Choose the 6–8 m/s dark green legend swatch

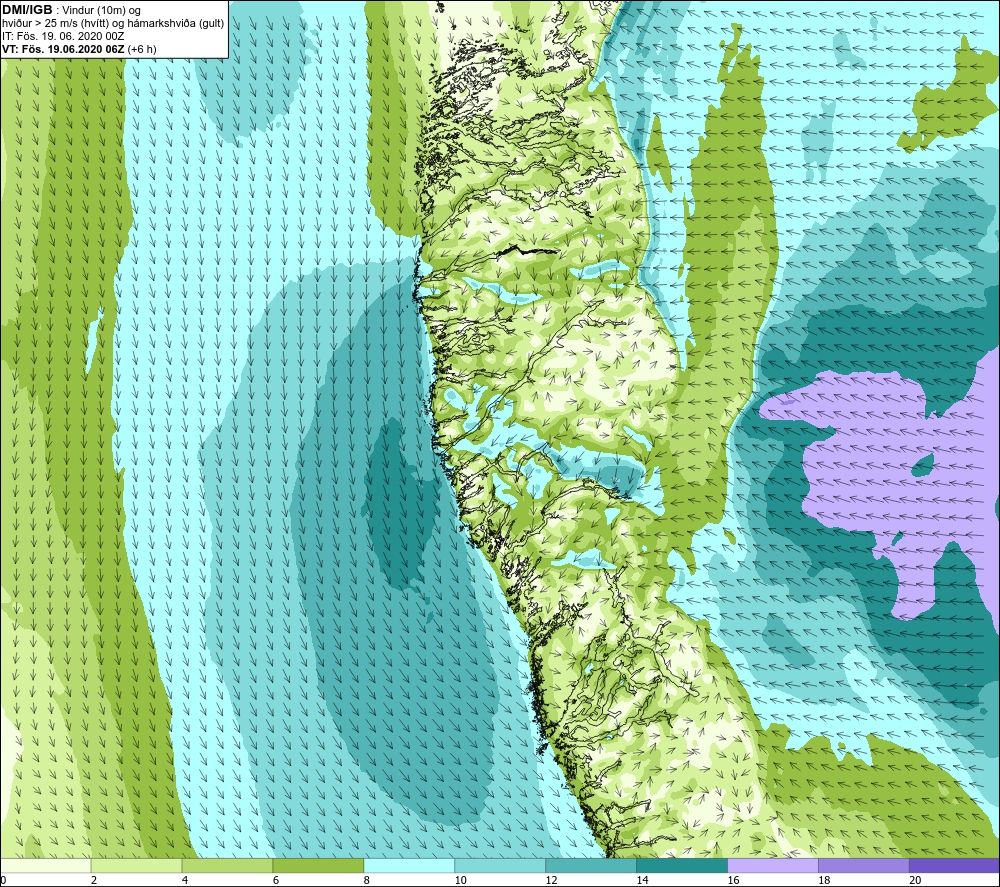(x=318, y=865)
